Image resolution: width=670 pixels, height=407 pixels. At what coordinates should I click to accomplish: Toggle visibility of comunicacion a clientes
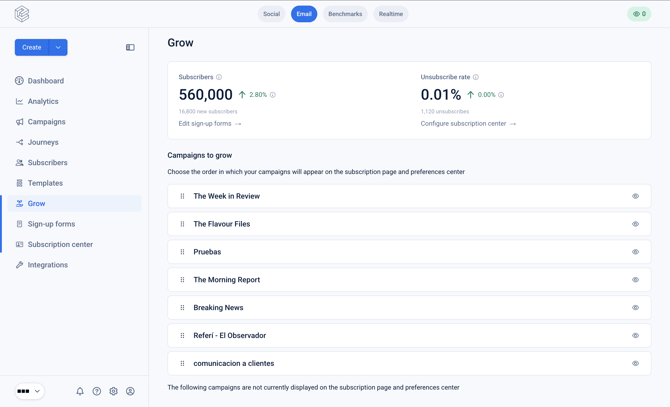[x=635, y=363]
